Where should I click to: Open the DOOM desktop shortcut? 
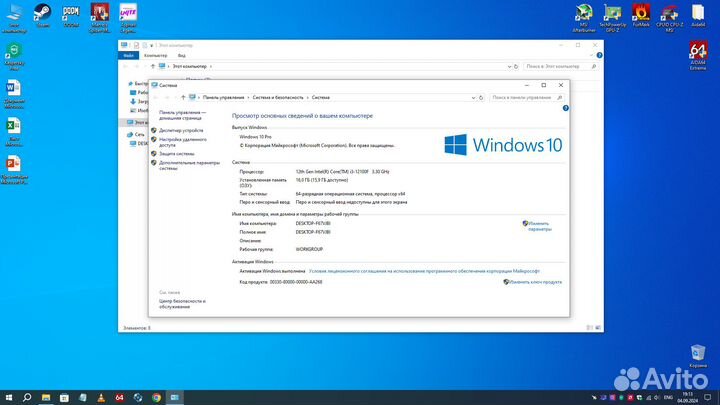click(71, 13)
